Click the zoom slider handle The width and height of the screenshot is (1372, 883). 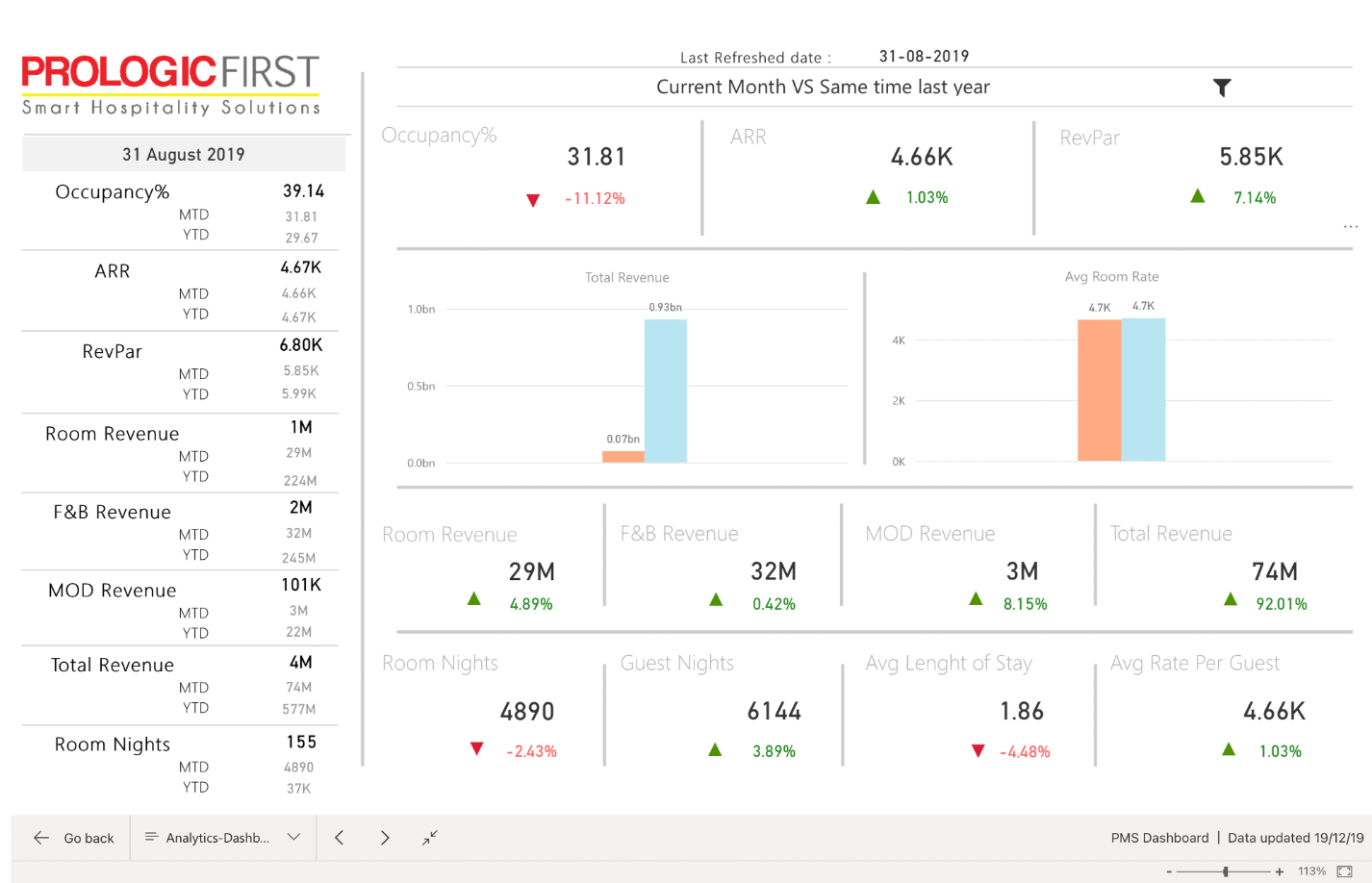pyautogui.click(x=1226, y=871)
